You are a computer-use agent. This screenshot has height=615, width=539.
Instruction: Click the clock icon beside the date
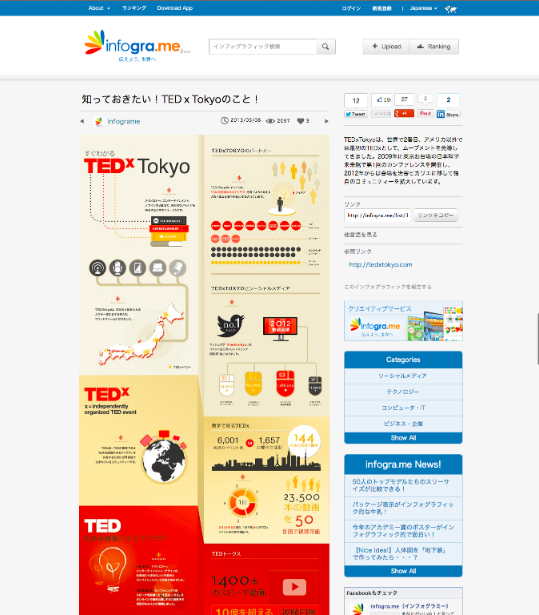pyautogui.click(x=224, y=120)
